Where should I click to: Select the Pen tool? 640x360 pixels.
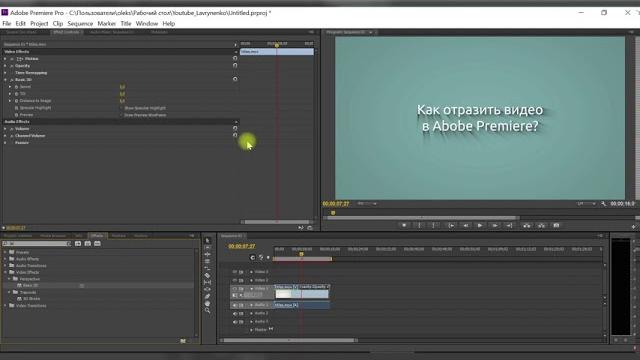(207, 296)
